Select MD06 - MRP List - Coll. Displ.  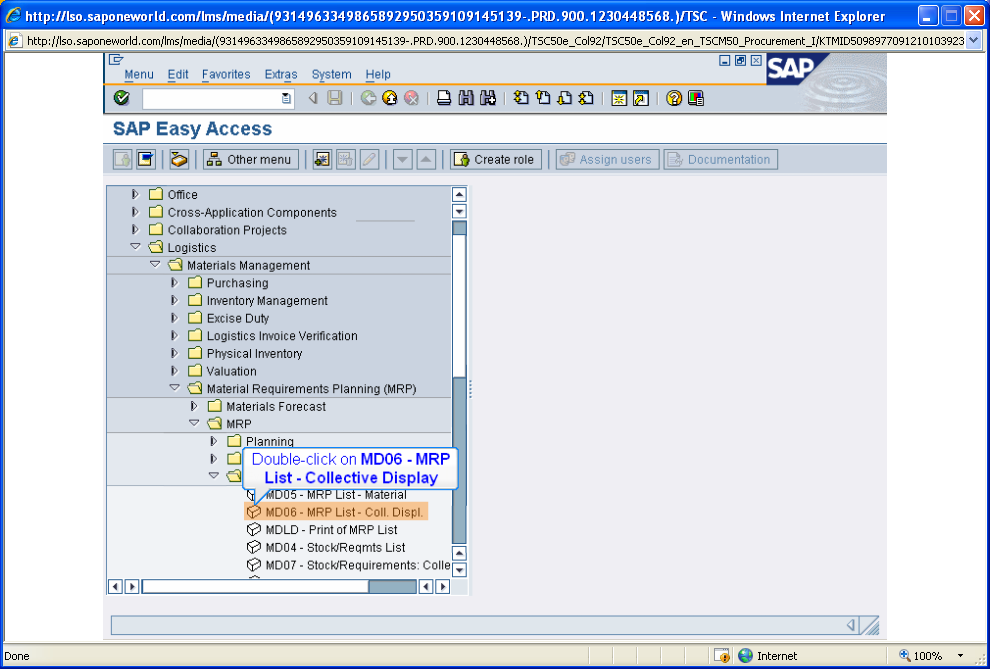(x=336, y=512)
